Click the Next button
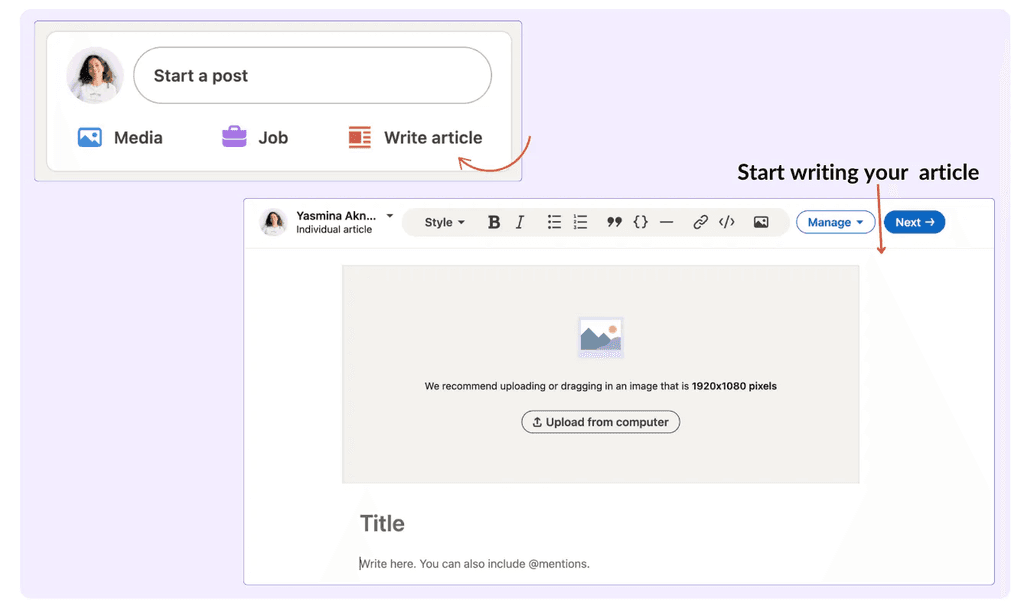This screenshot has height=612, width=1024. coord(914,222)
